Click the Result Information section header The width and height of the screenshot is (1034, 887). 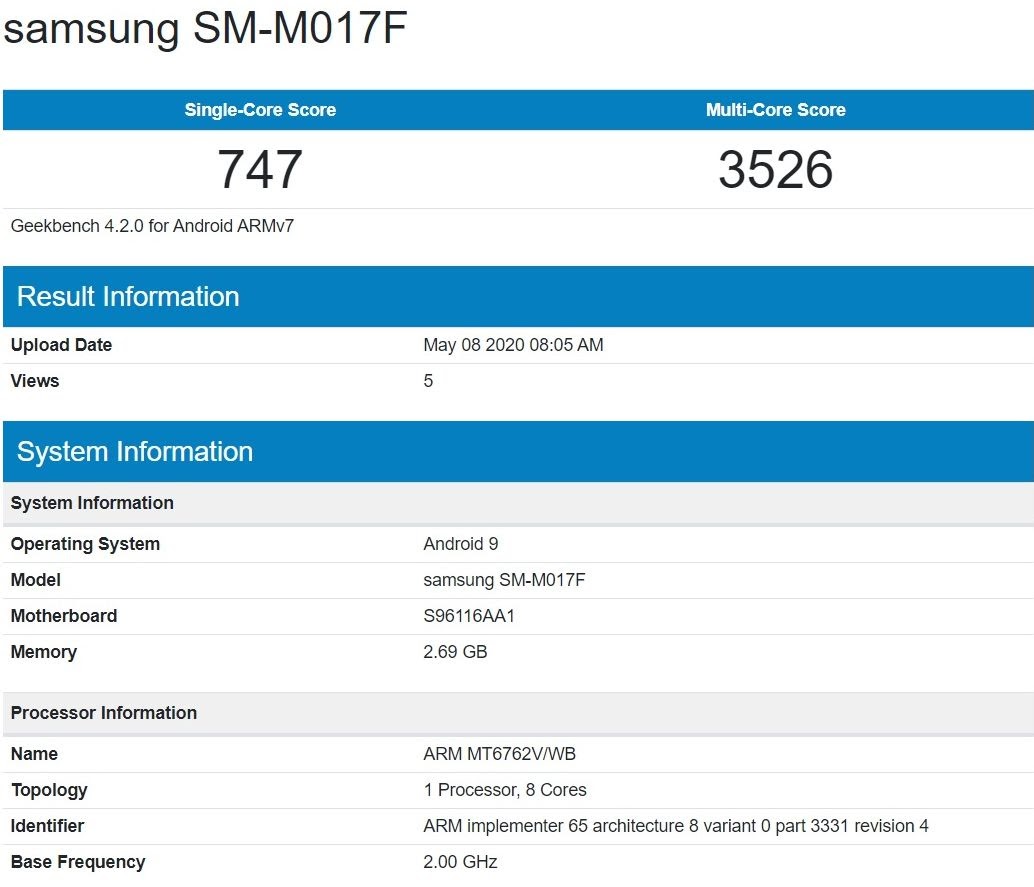128,296
